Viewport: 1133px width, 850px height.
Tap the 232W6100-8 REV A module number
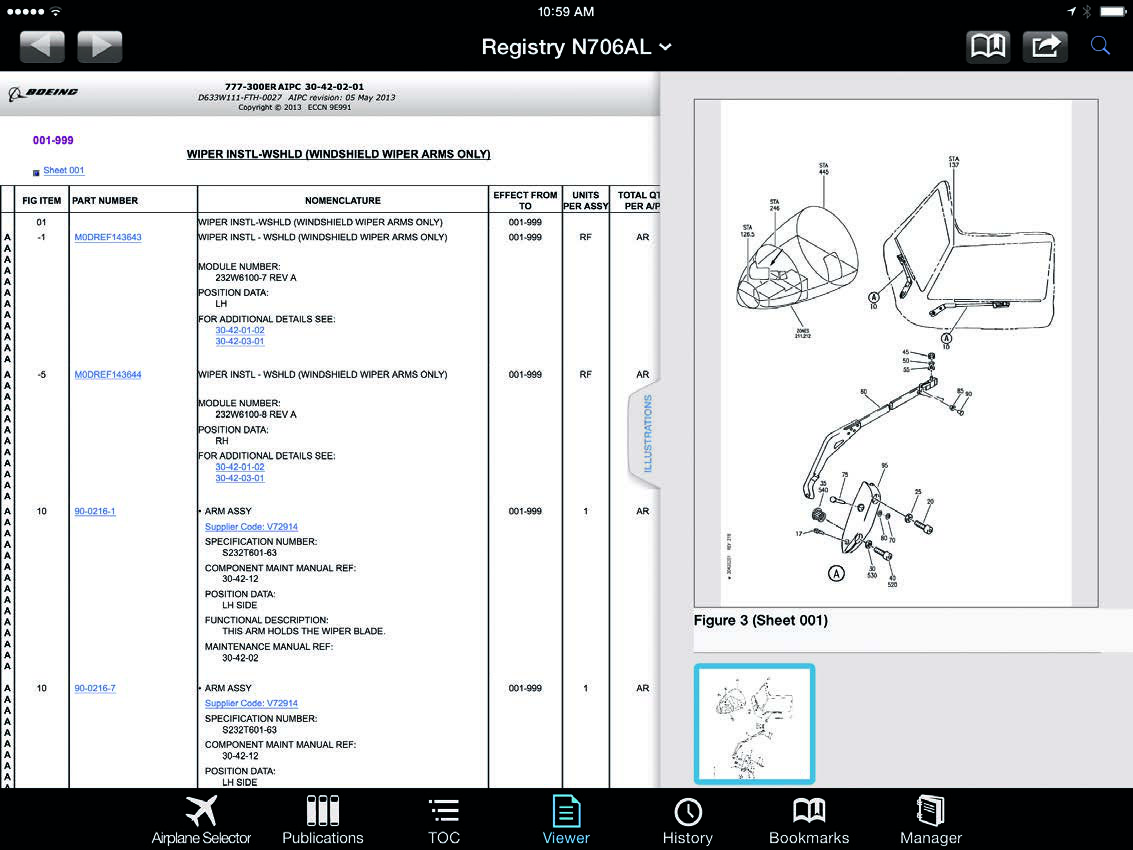pos(256,414)
